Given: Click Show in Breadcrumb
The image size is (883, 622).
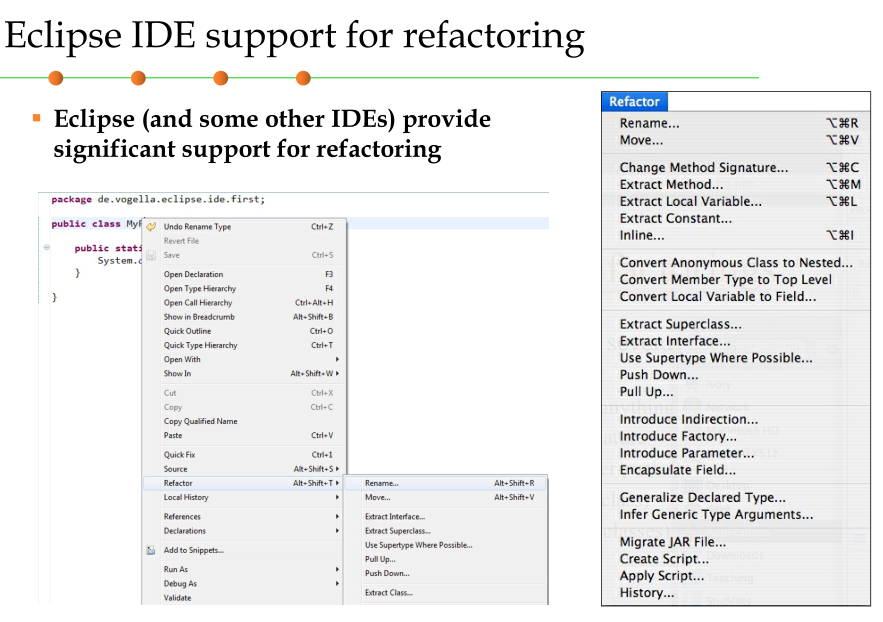Looking at the screenshot, I should click(x=244, y=317).
